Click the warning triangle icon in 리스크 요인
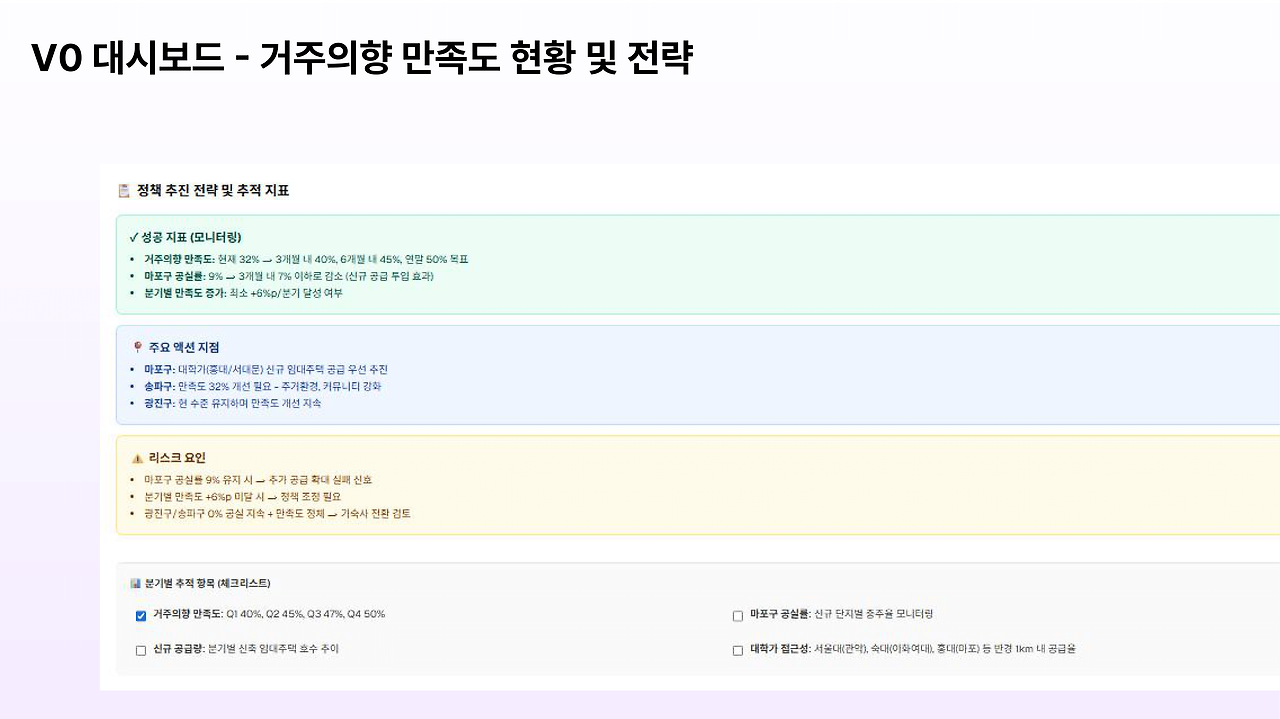Image resolution: width=1280 pixels, height=719 pixels. [x=136, y=457]
